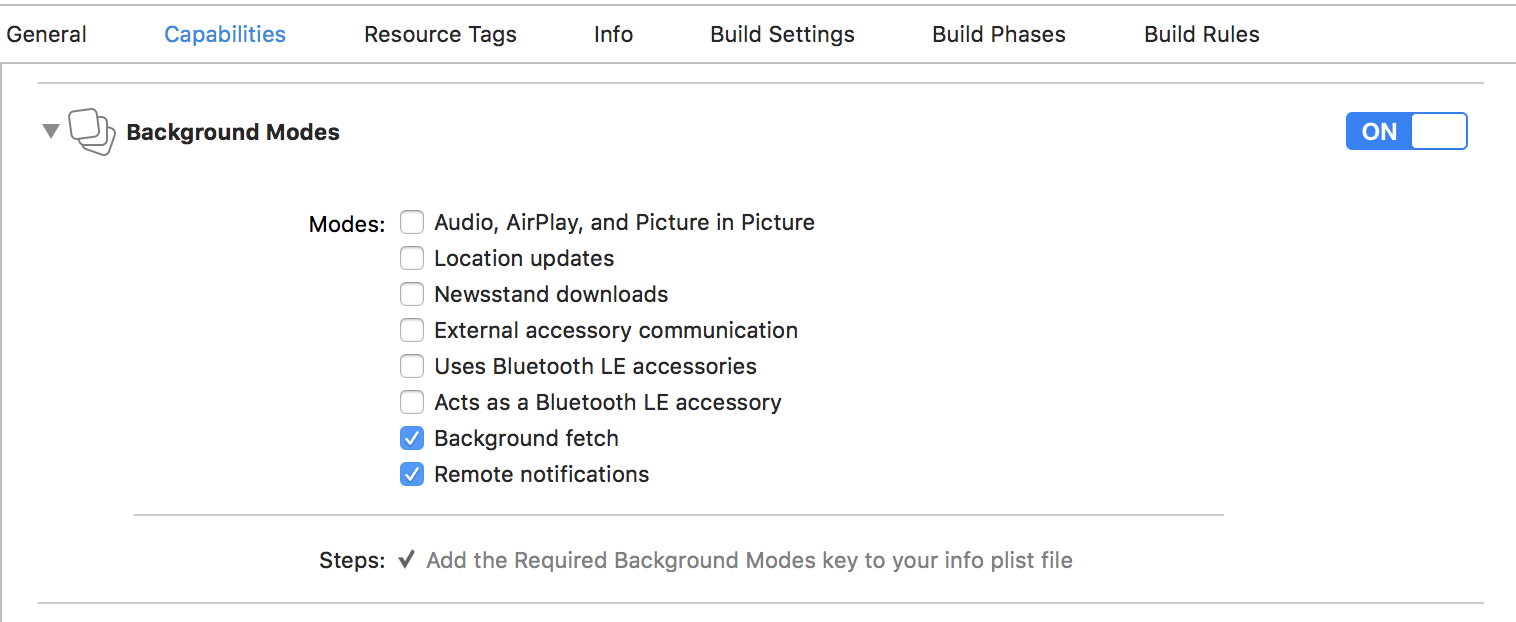This screenshot has height=622, width=1516.
Task: Tick External accessory communication checkbox
Action: pos(412,330)
